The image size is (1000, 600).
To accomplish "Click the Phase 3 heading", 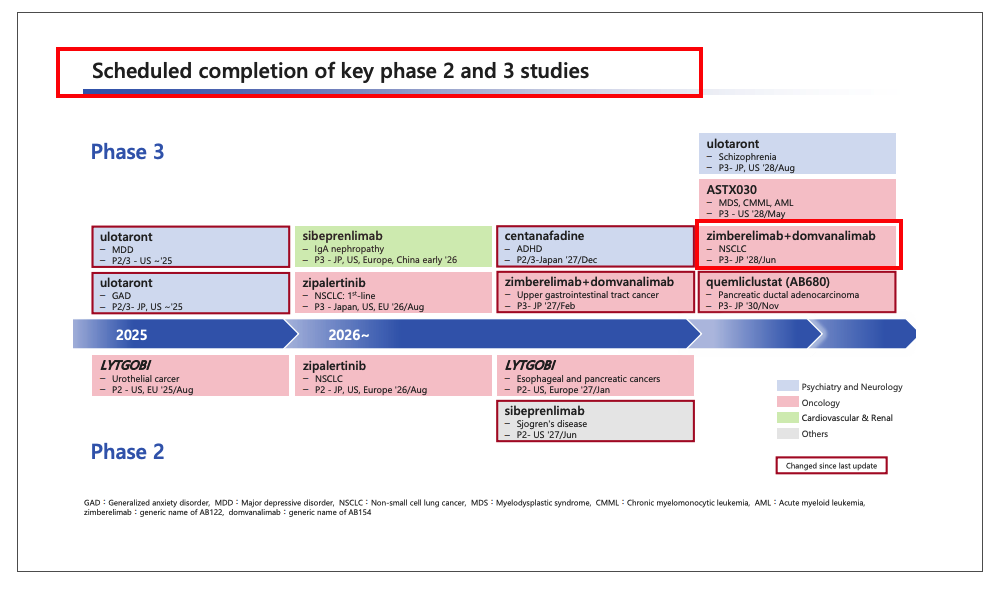I will pyautogui.click(x=127, y=152).
